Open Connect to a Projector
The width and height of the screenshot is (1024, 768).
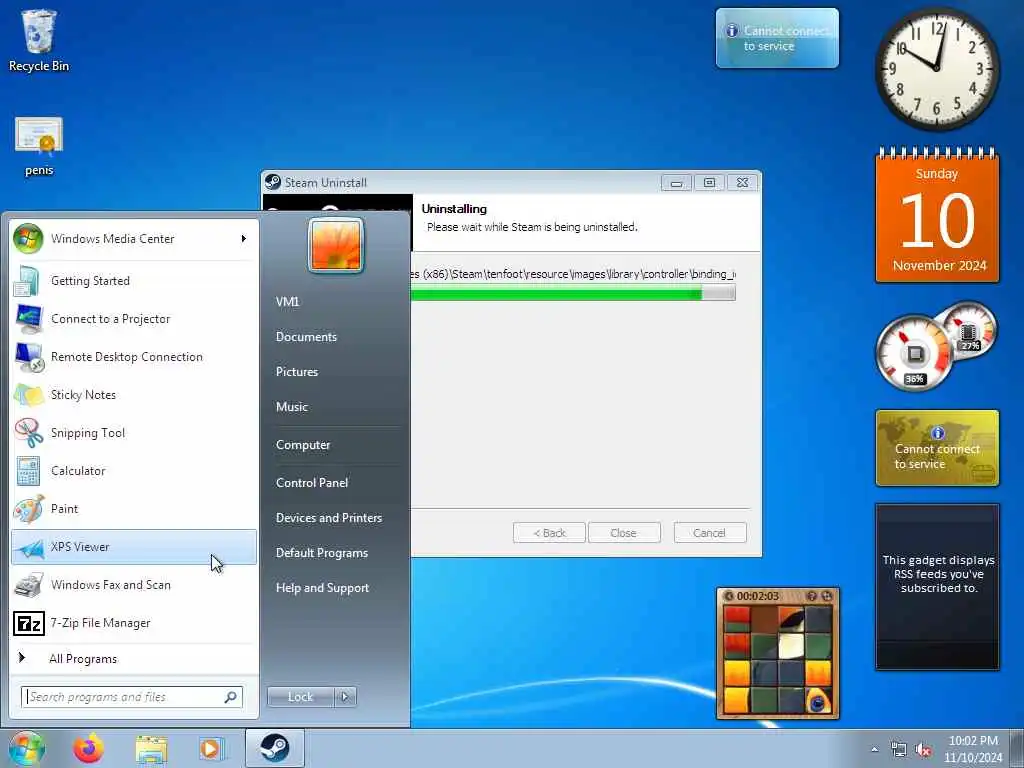(134, 319)
